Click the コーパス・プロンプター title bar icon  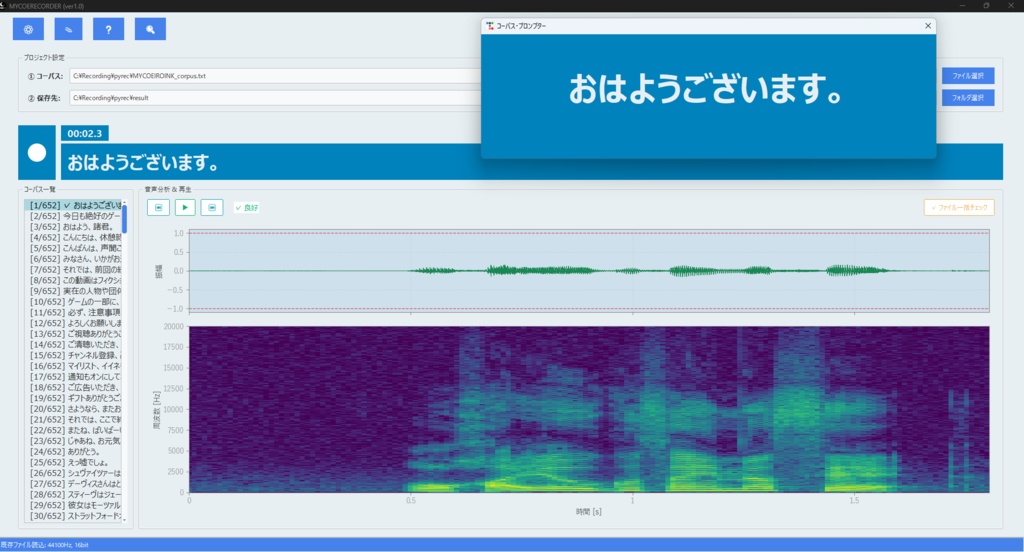coord(490,25)
